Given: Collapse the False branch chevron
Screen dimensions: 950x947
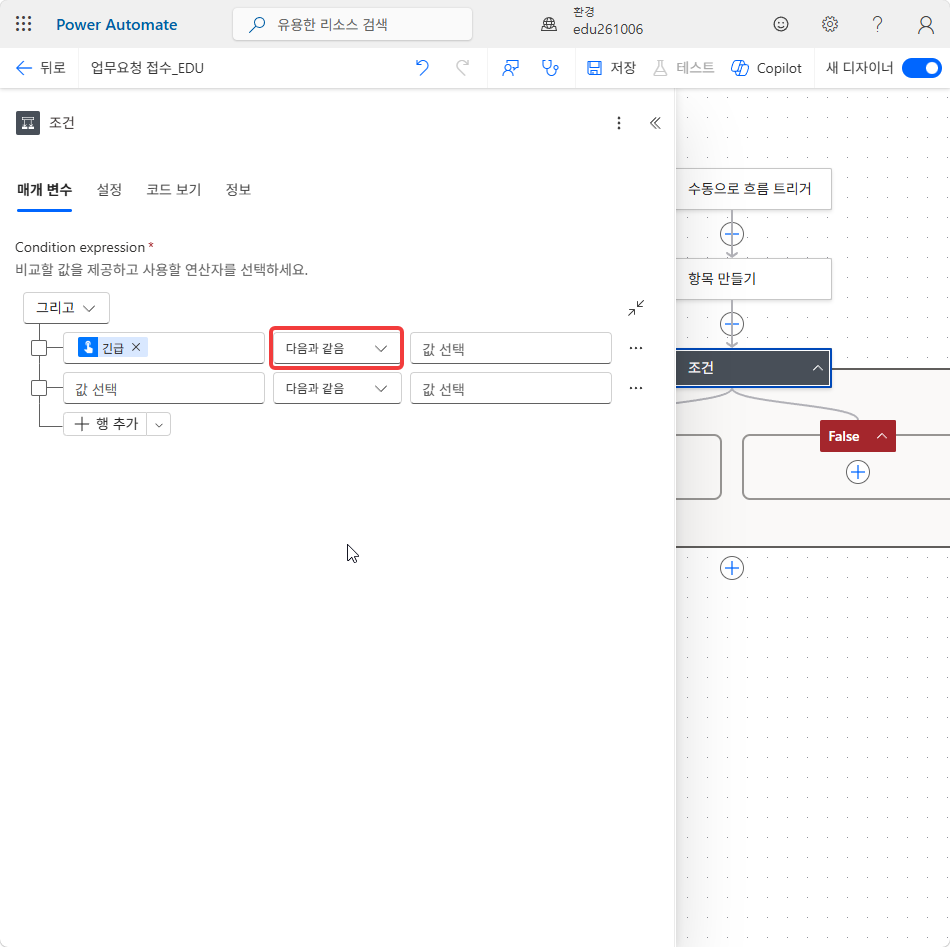Looking at the screenshot, I should [x=882, y=436].
